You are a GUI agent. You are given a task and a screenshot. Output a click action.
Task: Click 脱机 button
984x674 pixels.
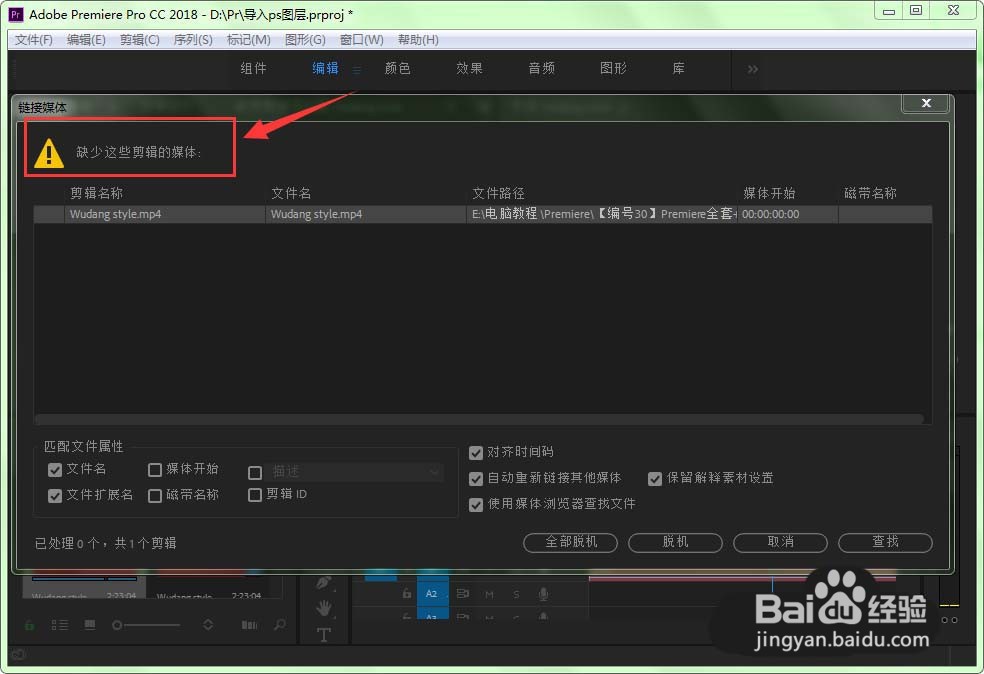pos(675,542)
